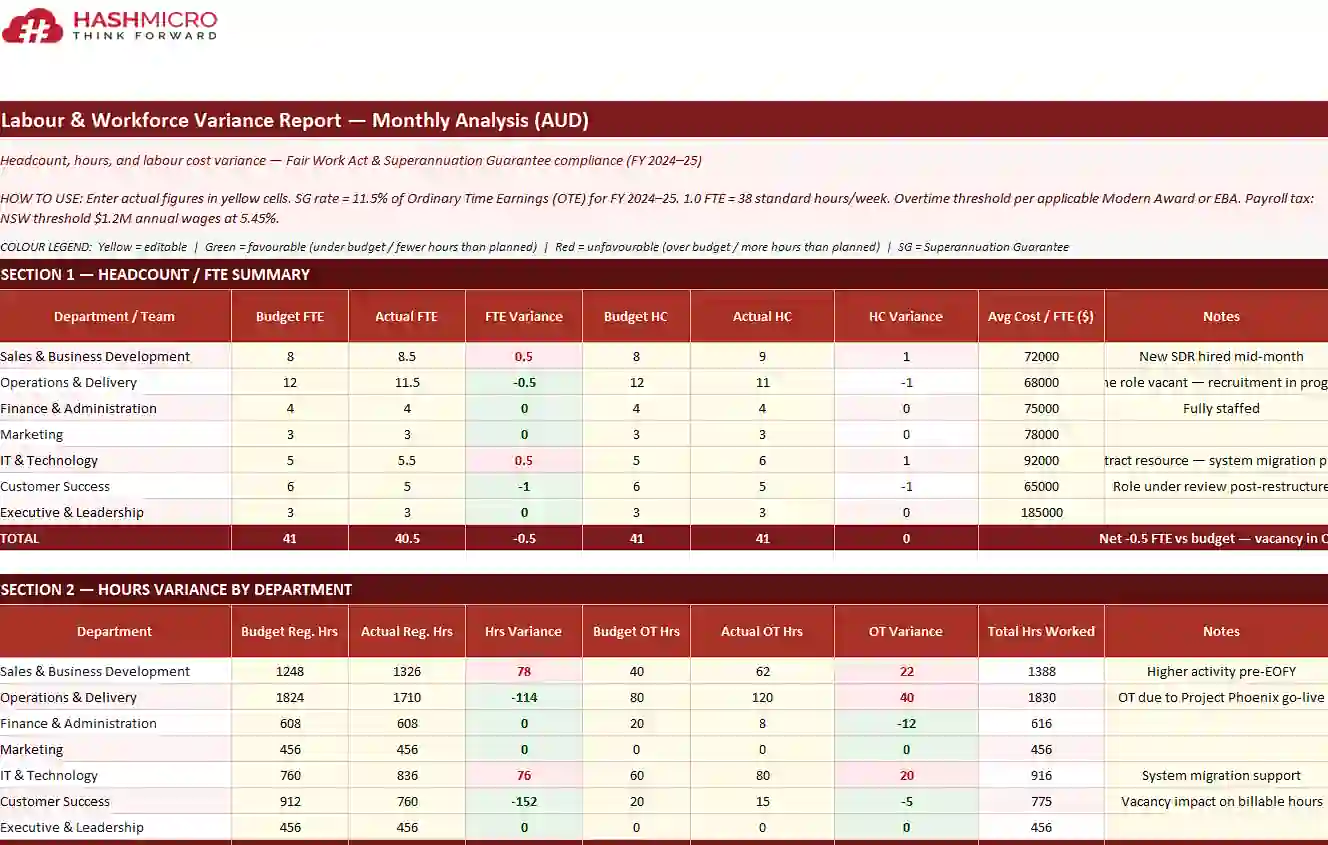Click the HashMicro Think Forward logo text

click(143, 25)
